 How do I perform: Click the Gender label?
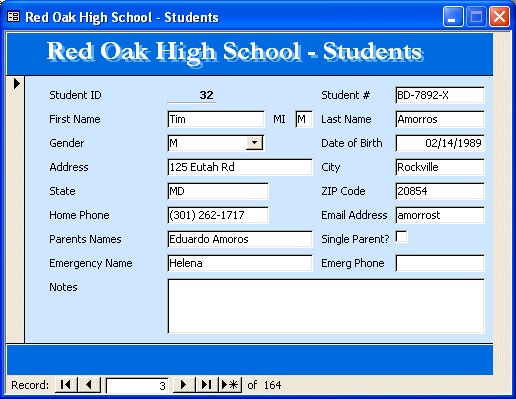tap(67, 143)
